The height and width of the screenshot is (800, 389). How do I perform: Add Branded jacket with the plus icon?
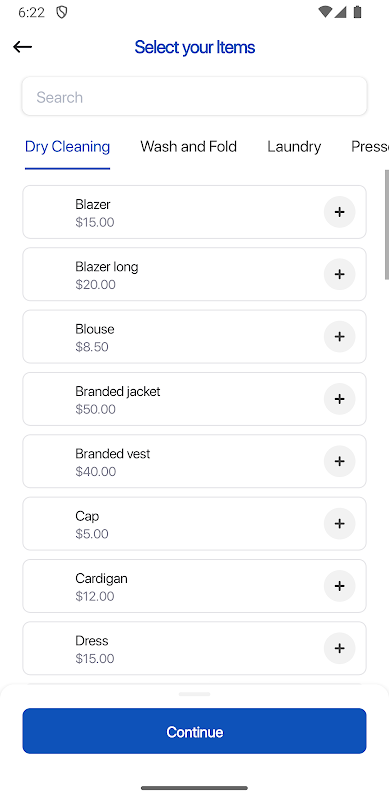339,398
